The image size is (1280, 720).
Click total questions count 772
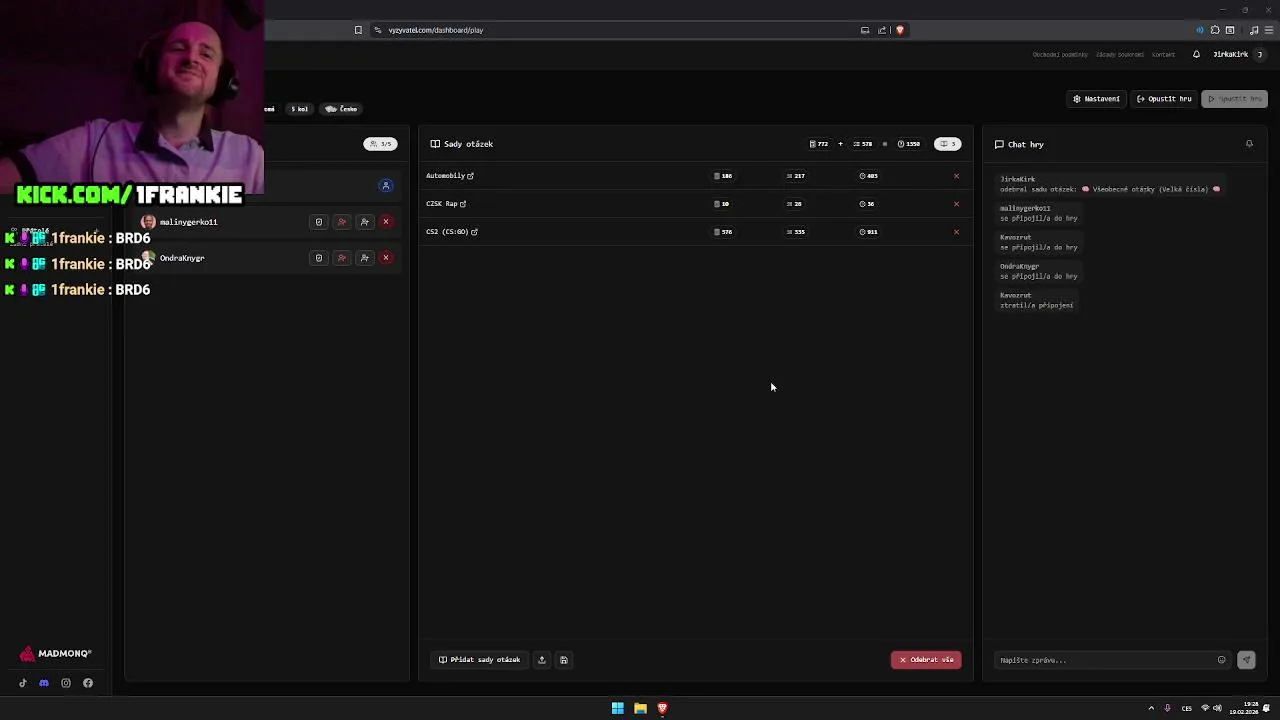819,144
